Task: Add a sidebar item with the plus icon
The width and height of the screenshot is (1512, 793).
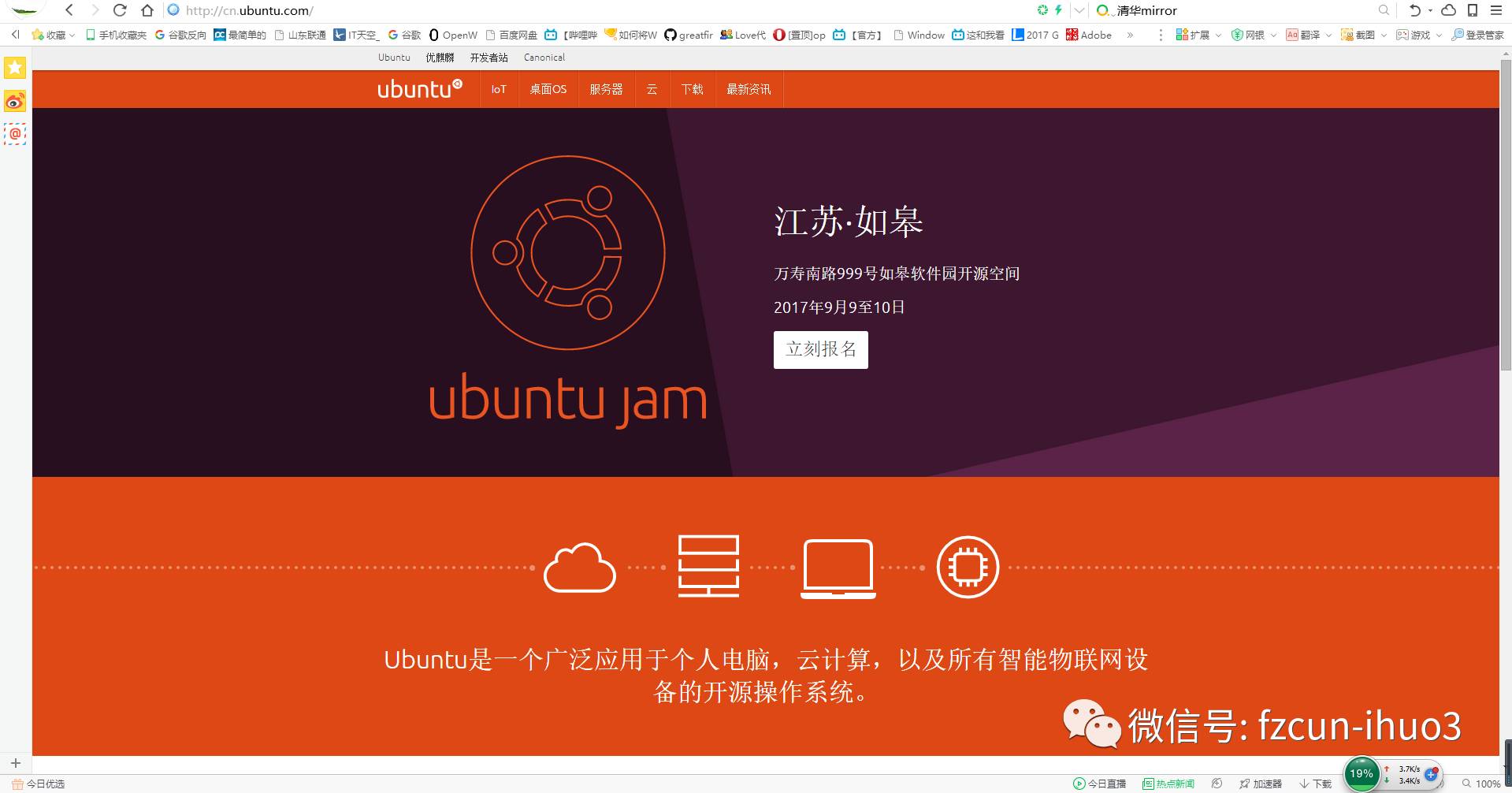Action: coord(15,763)
